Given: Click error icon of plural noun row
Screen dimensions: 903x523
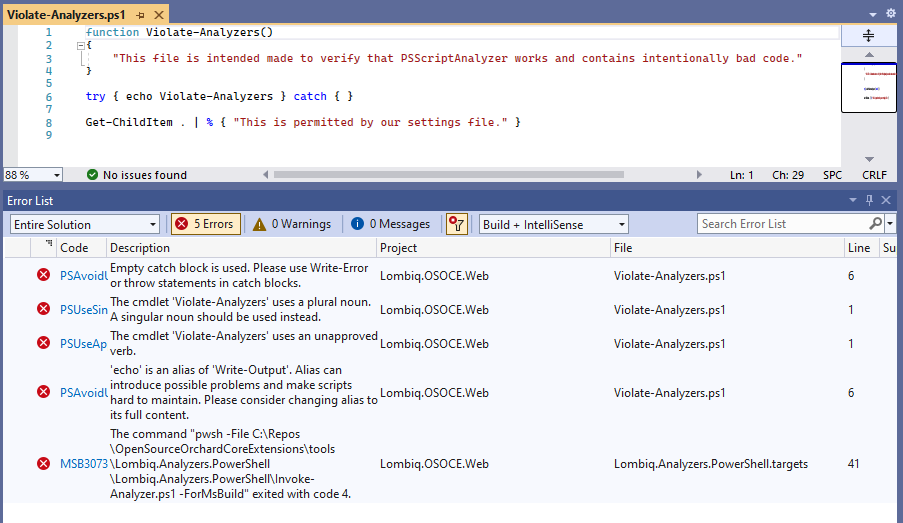Looking at the screenshot, I should coord(43,309).
